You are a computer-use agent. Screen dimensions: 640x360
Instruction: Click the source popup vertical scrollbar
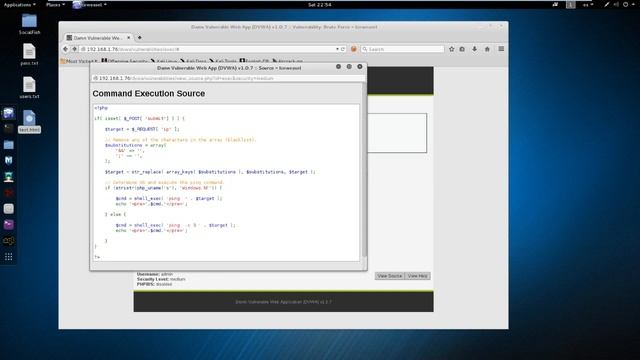point(364,171)
